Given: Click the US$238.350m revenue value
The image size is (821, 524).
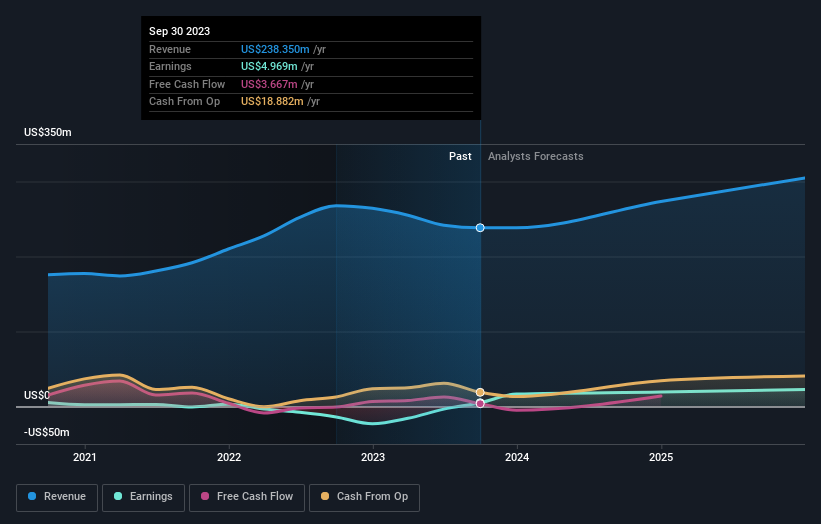Looking at the screenshot, I should click(x=275, y=49).
